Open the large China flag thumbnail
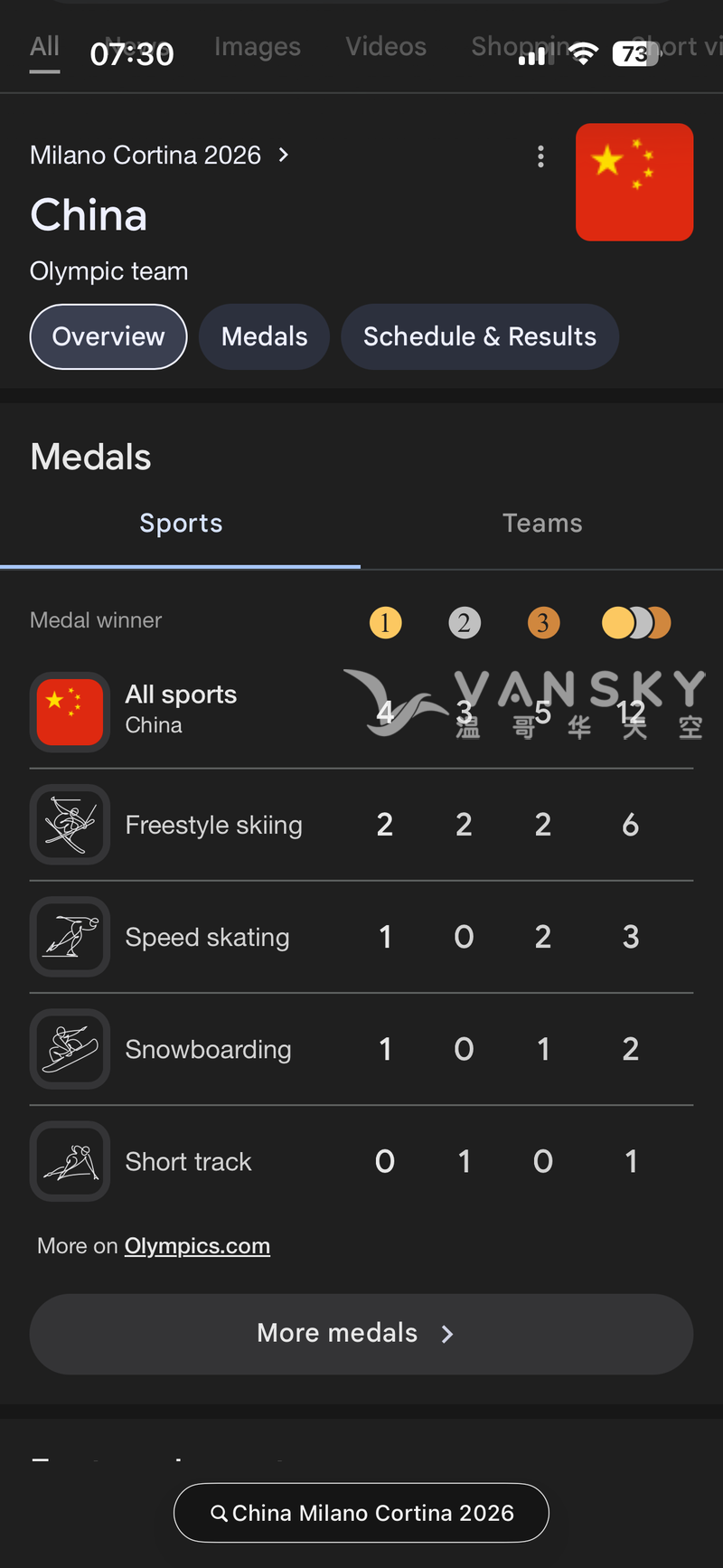 coord(634,182)
